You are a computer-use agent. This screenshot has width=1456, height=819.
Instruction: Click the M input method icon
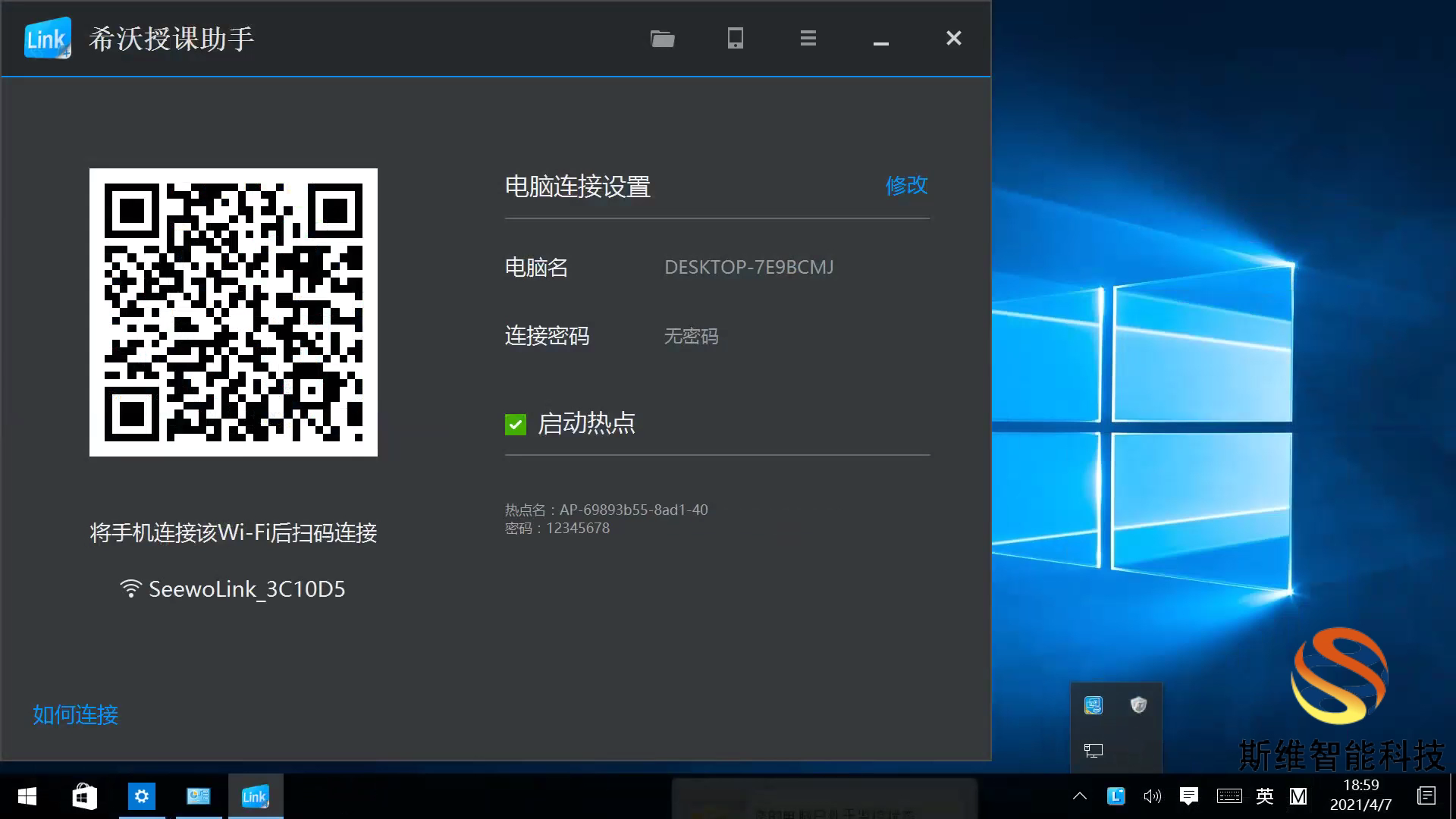(x=1298, y=796)
